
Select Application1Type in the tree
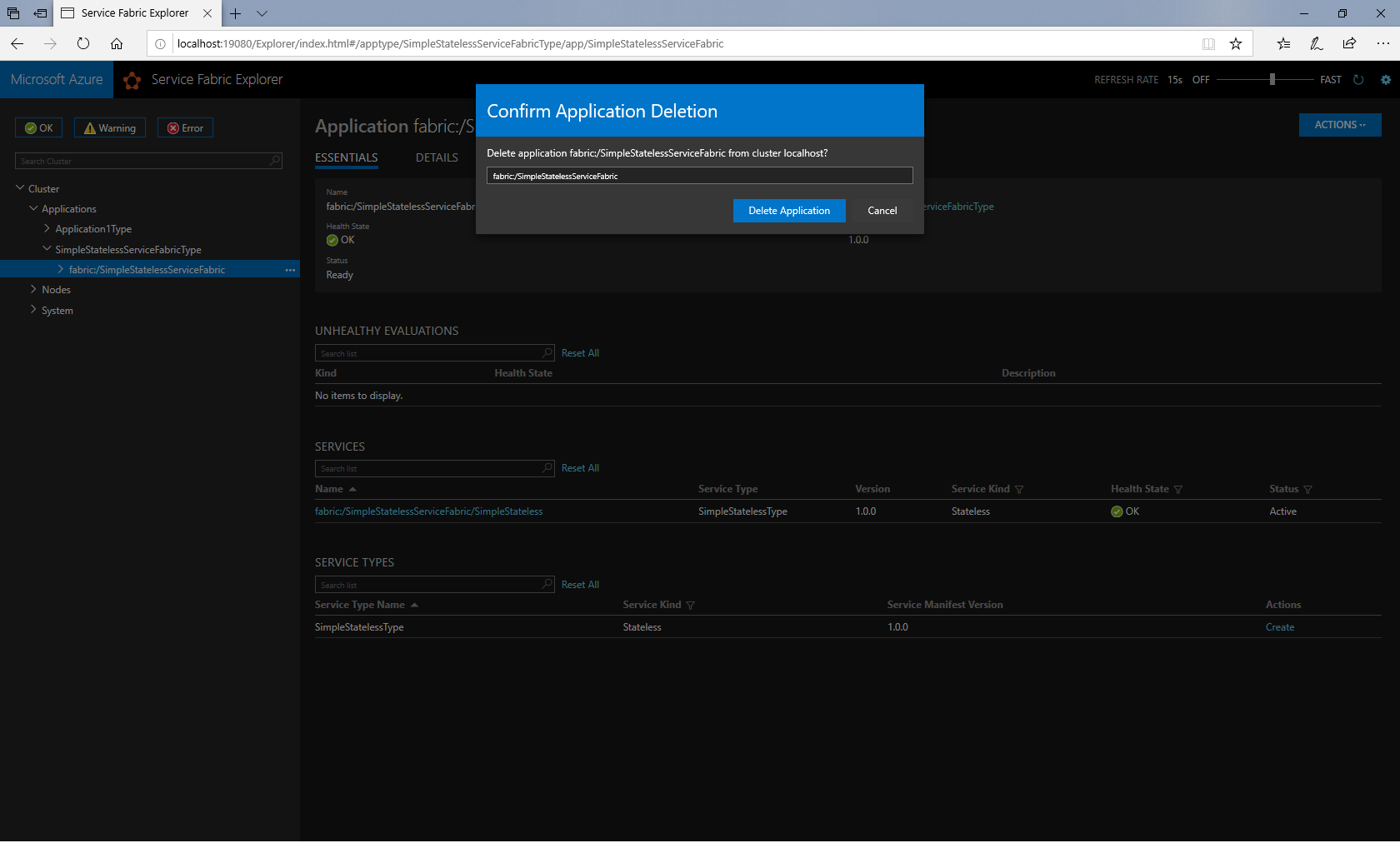[93, 229]
